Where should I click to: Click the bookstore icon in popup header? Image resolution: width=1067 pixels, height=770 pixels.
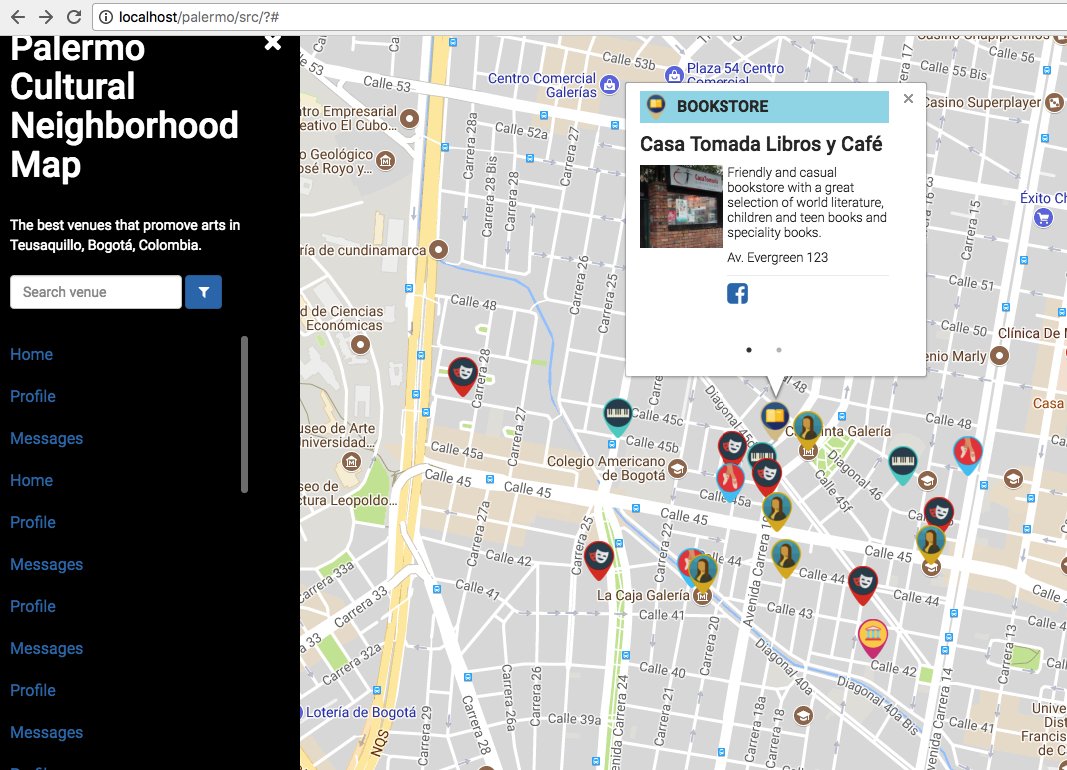pyautogui.click(x=655, y=105)
